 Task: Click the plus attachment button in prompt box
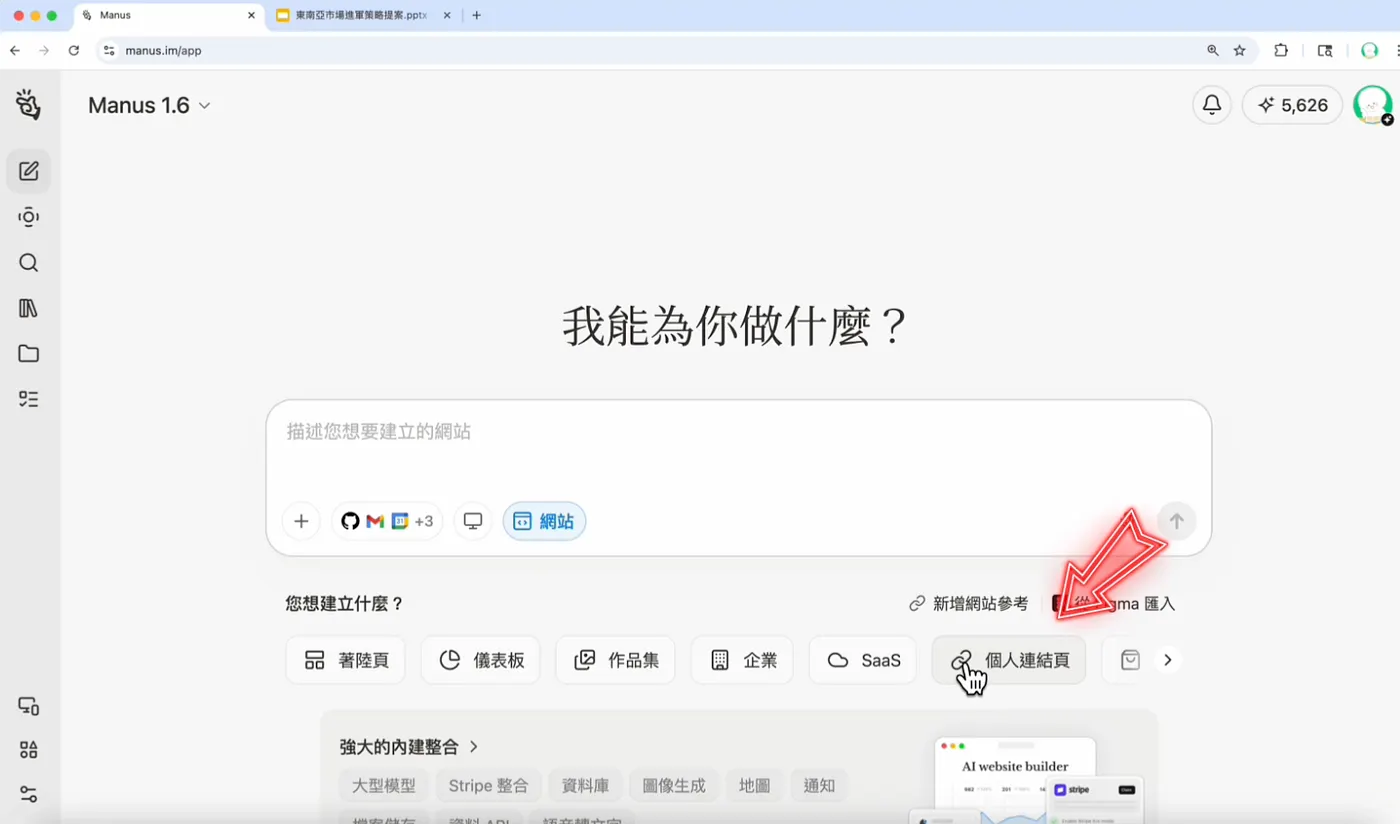(x=301, y=521)
